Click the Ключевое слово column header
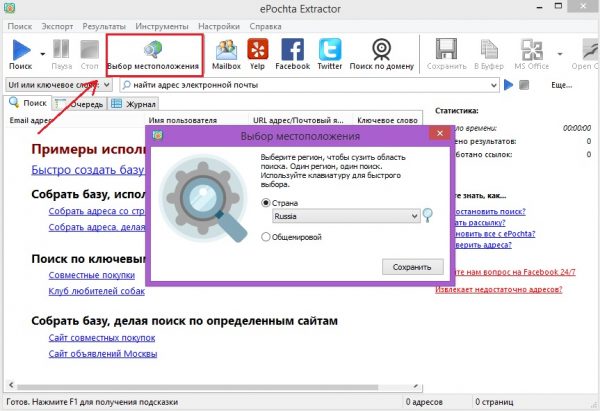Viewport: 600px width, 411px height. (x=387, y=120)
